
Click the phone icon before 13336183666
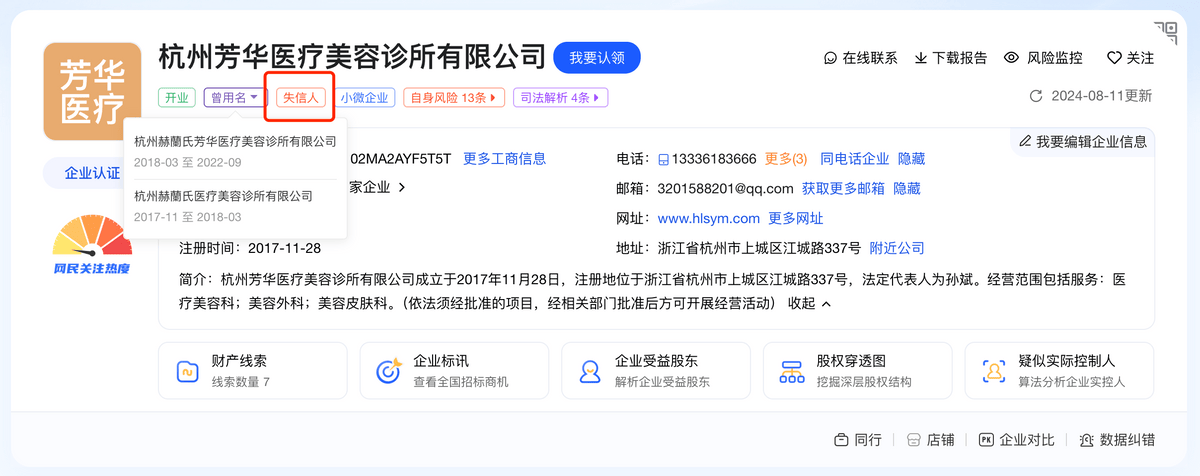(662, 159)
